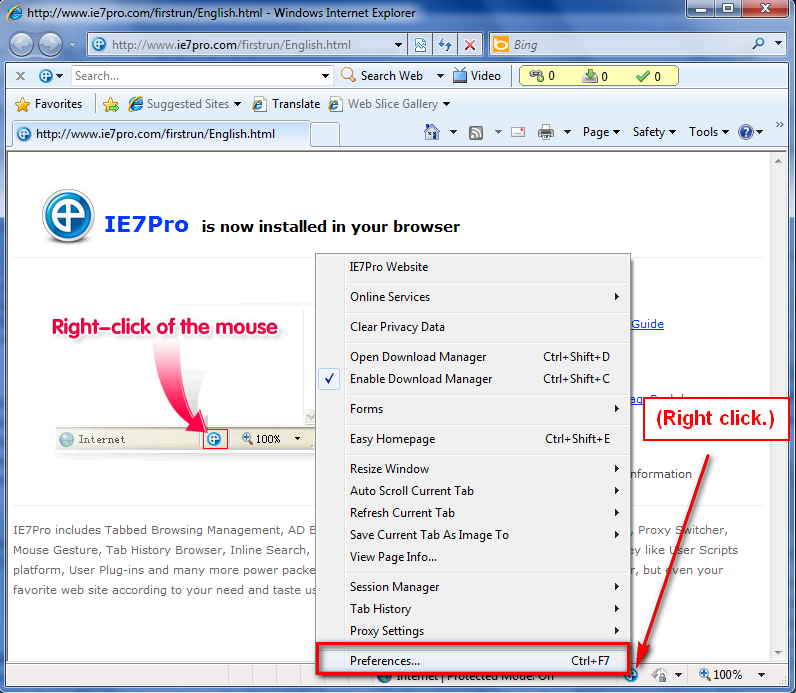This screenshot has width=796, height=693.
Task: Open the Guide hyperlink
Action: pyautogui.click(x=647, y=324)
